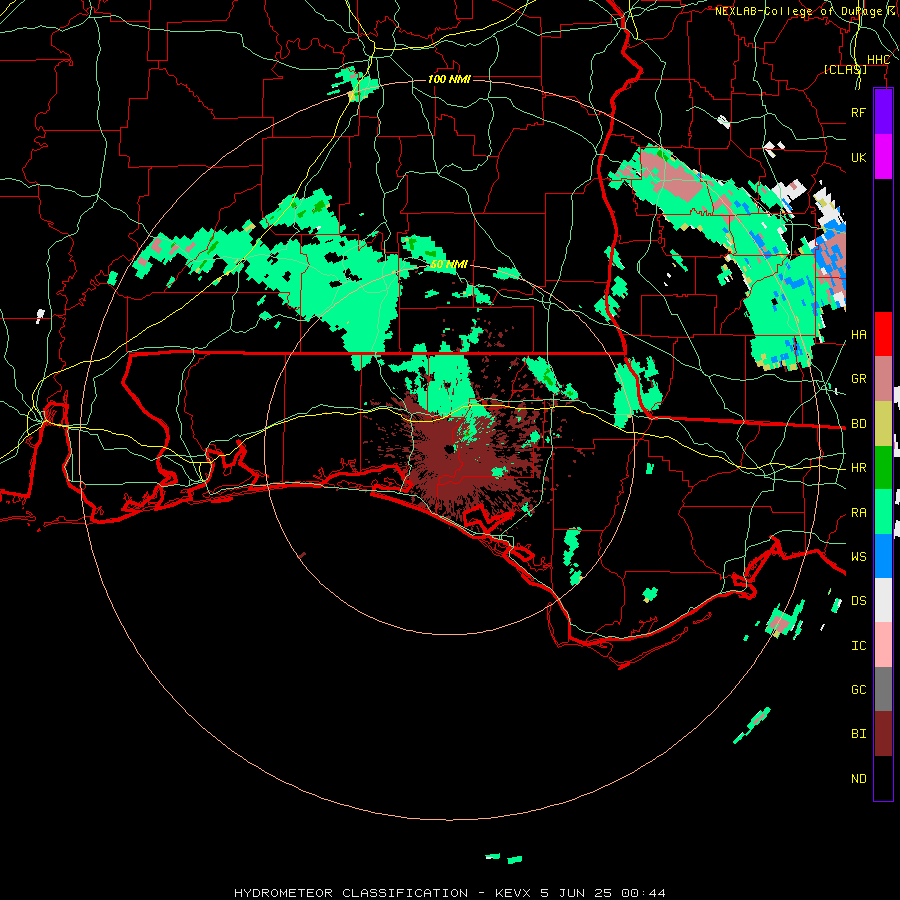Image resolution: width=900 pixels, height=900 pixels.
Task: Click the 100 NMI range ring label
Action: tap(449, 79)
